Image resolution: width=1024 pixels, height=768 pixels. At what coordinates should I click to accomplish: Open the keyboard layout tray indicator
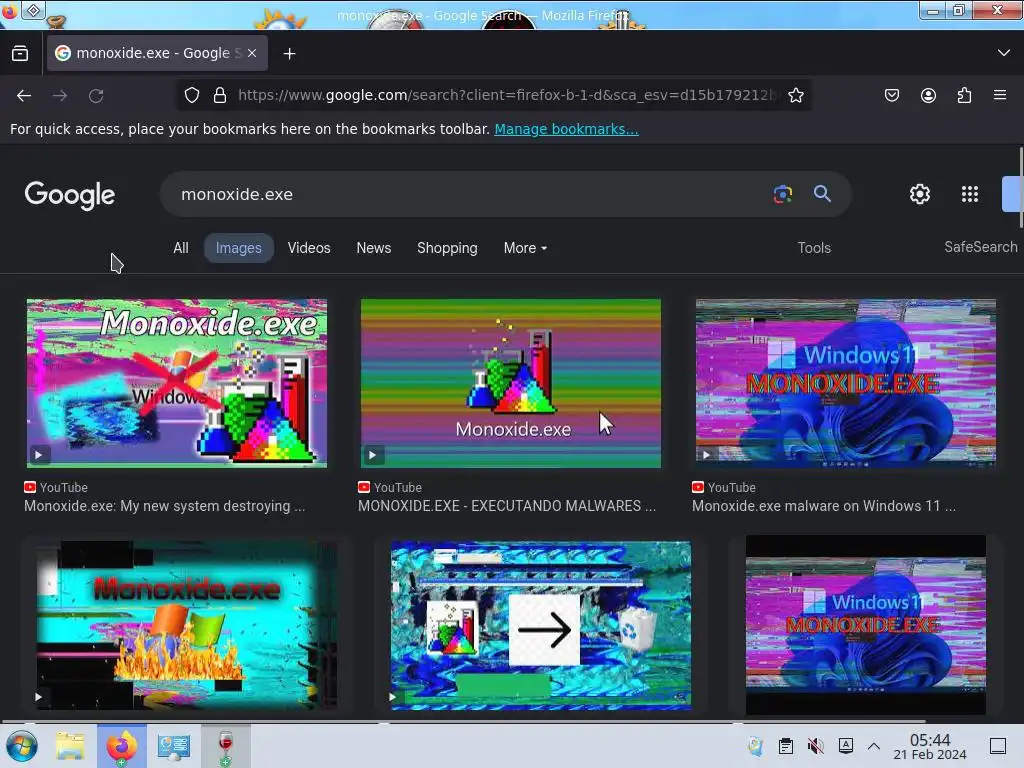(846, 745)
